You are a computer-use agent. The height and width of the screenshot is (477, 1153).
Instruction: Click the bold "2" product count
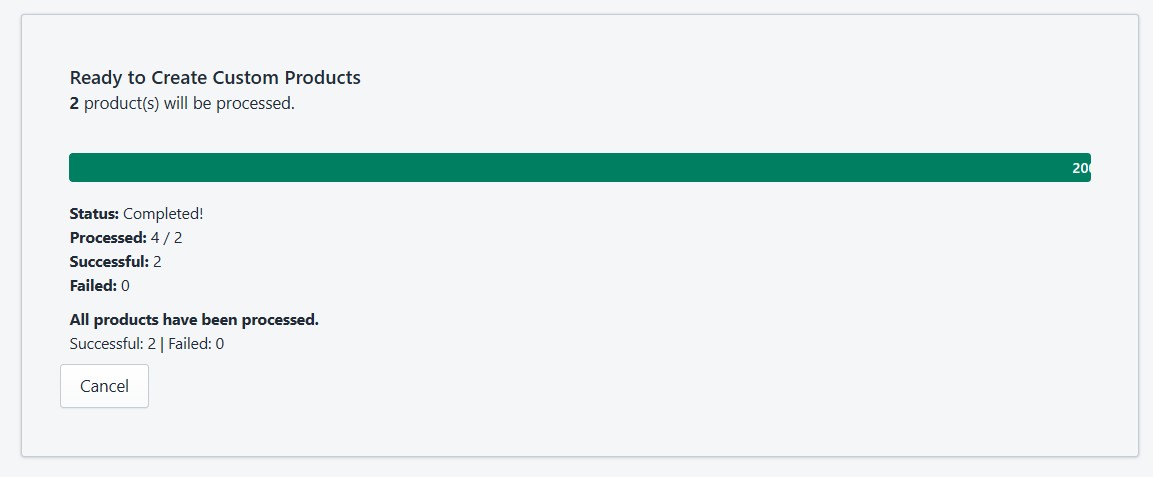click(x=74, y=103)
